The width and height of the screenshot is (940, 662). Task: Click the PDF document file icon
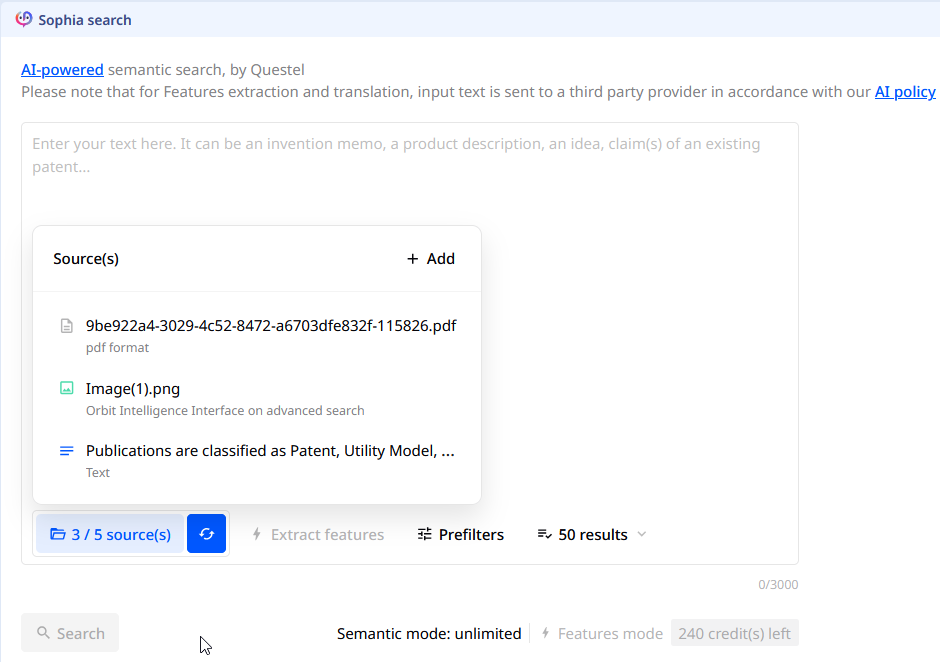[67, 326]
